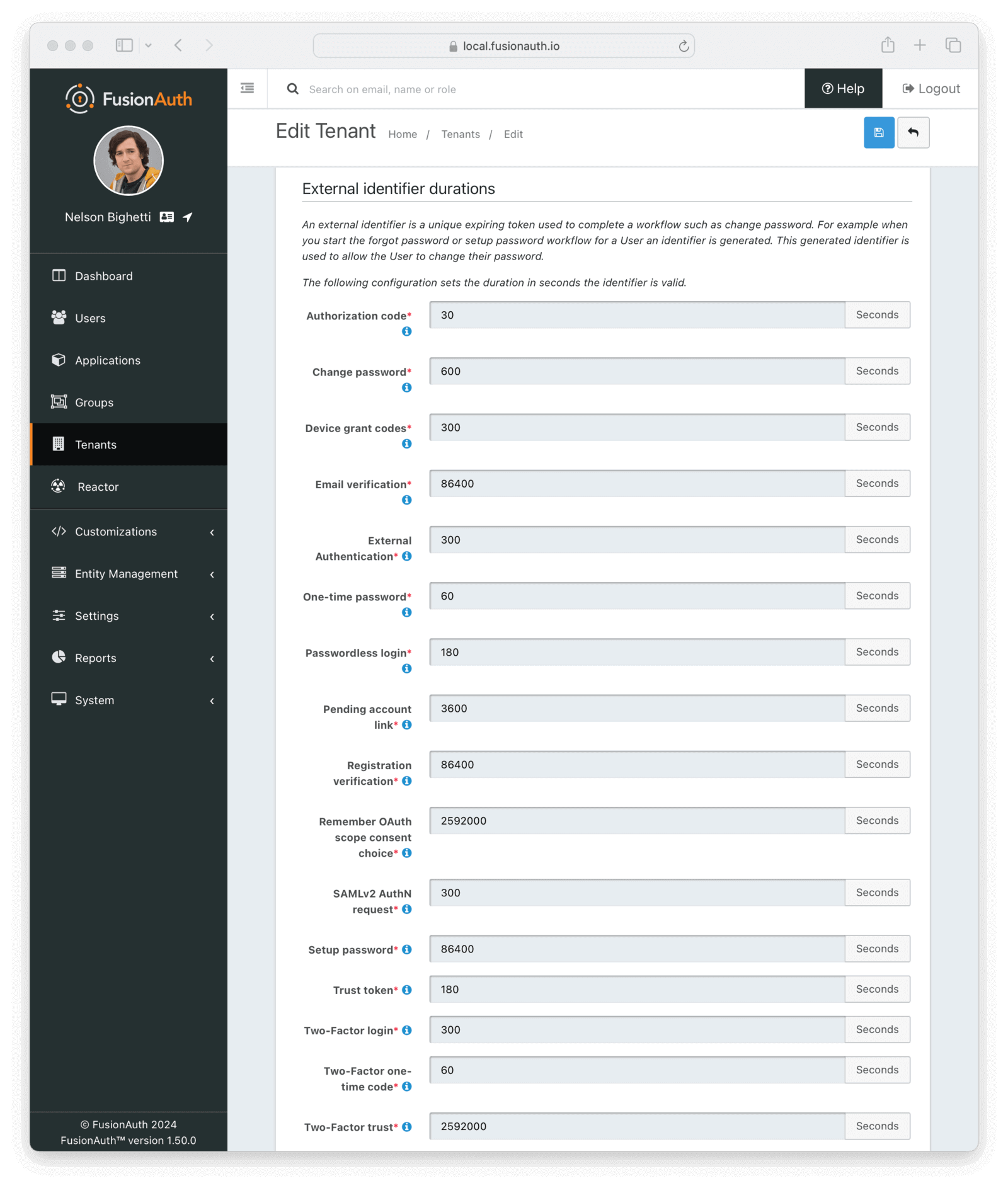
Task: Click the Pending account link duration field
Action: [637, 708]
